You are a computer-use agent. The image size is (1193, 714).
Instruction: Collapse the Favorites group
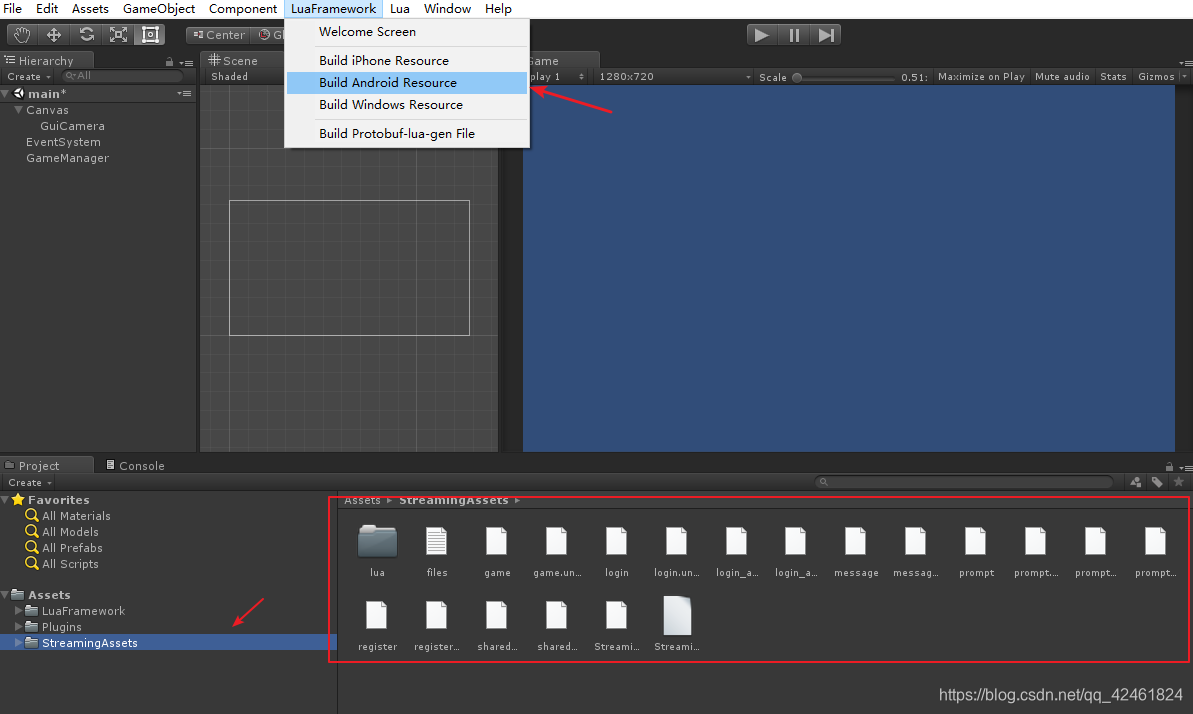[x=5, y=499]
